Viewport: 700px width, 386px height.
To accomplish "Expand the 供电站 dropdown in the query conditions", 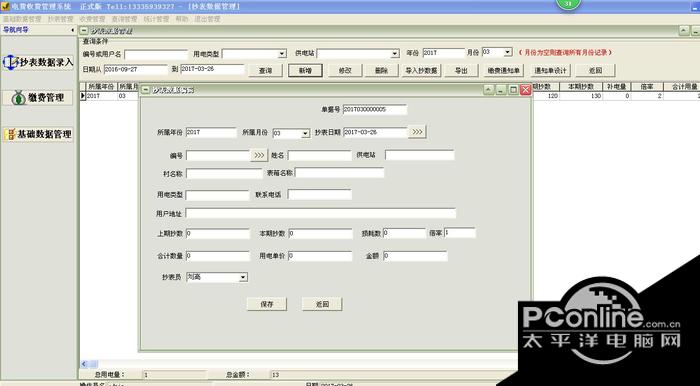I will [x=395, y=54].
